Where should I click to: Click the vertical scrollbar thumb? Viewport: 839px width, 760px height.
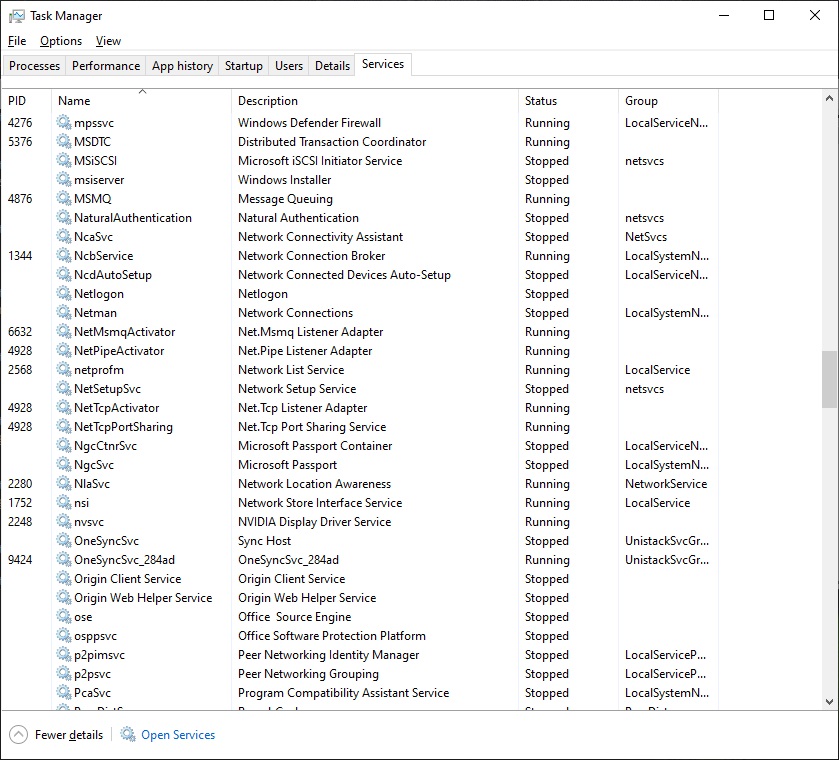(x=829, y=379)
